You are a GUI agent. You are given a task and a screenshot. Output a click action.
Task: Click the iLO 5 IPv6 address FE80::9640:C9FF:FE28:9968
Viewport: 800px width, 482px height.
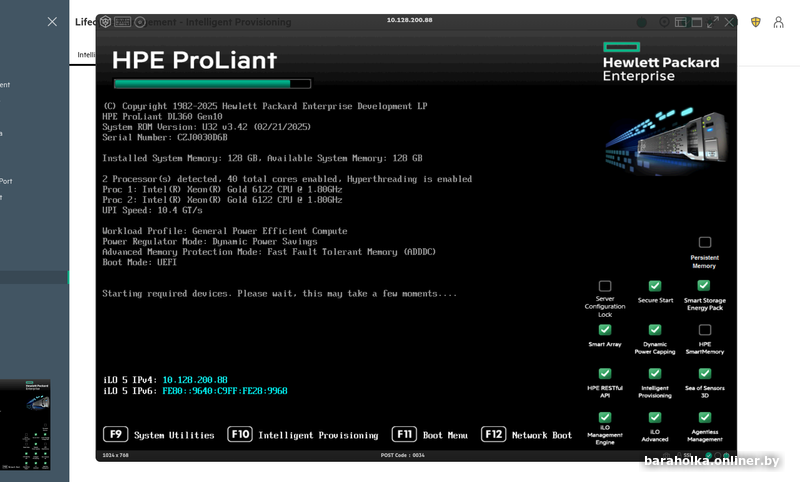coord(225,391)
